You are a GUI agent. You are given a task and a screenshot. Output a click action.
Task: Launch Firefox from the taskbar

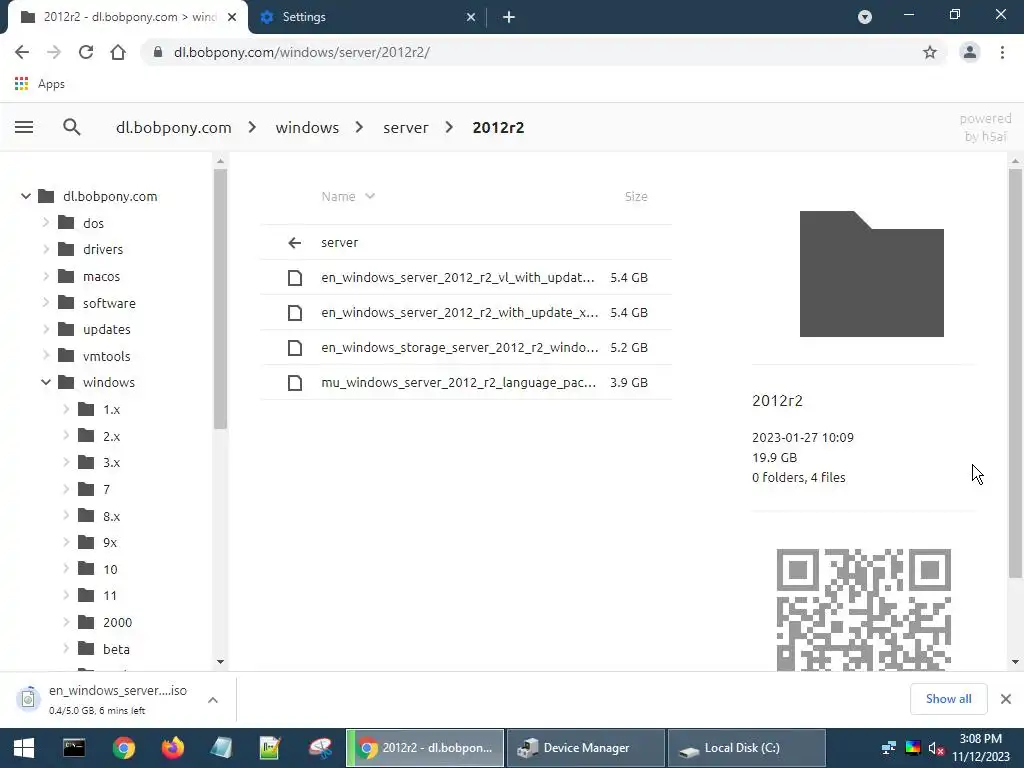point(172,748)
